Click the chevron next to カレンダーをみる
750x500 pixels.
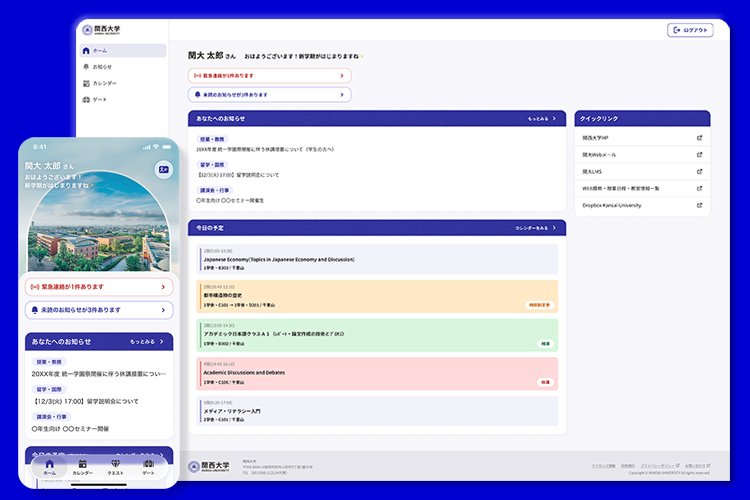554,228
